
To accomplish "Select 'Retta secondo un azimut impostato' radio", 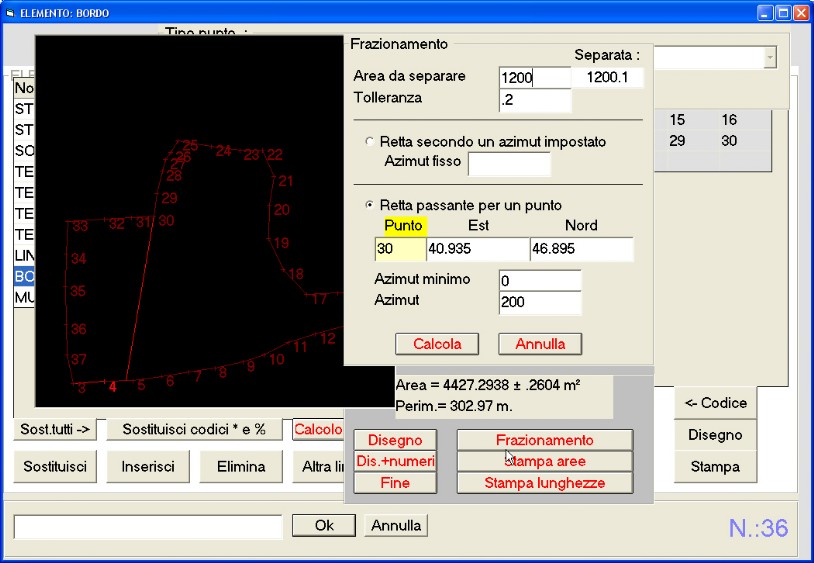I will [x=370, y=141].
